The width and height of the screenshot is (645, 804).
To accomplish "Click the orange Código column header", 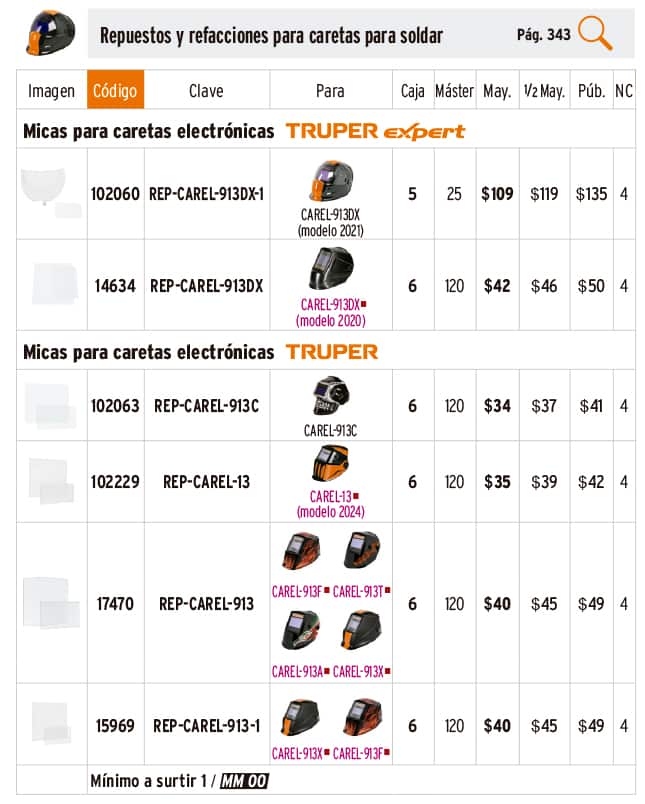I will (116, 90).
